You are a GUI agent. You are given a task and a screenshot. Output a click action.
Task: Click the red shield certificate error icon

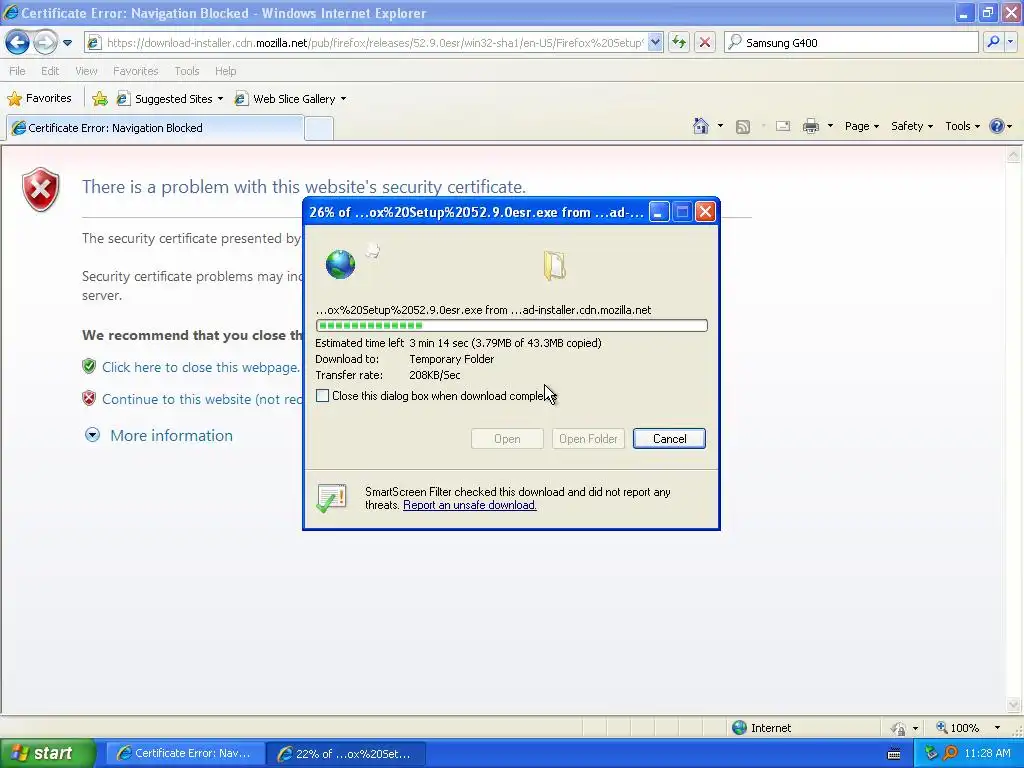point(40,190)
